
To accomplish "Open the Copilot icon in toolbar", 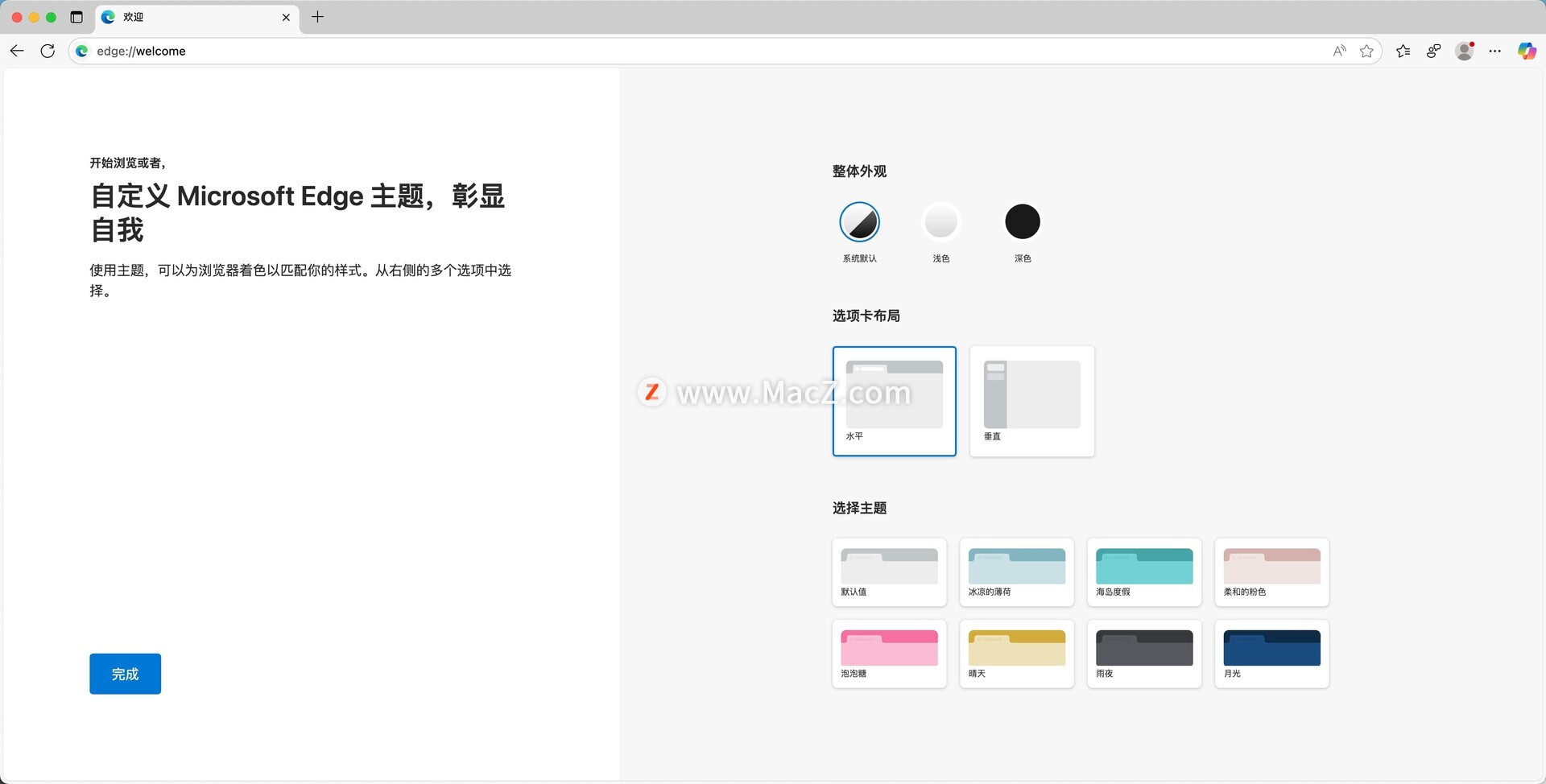I will (1526, 51).
